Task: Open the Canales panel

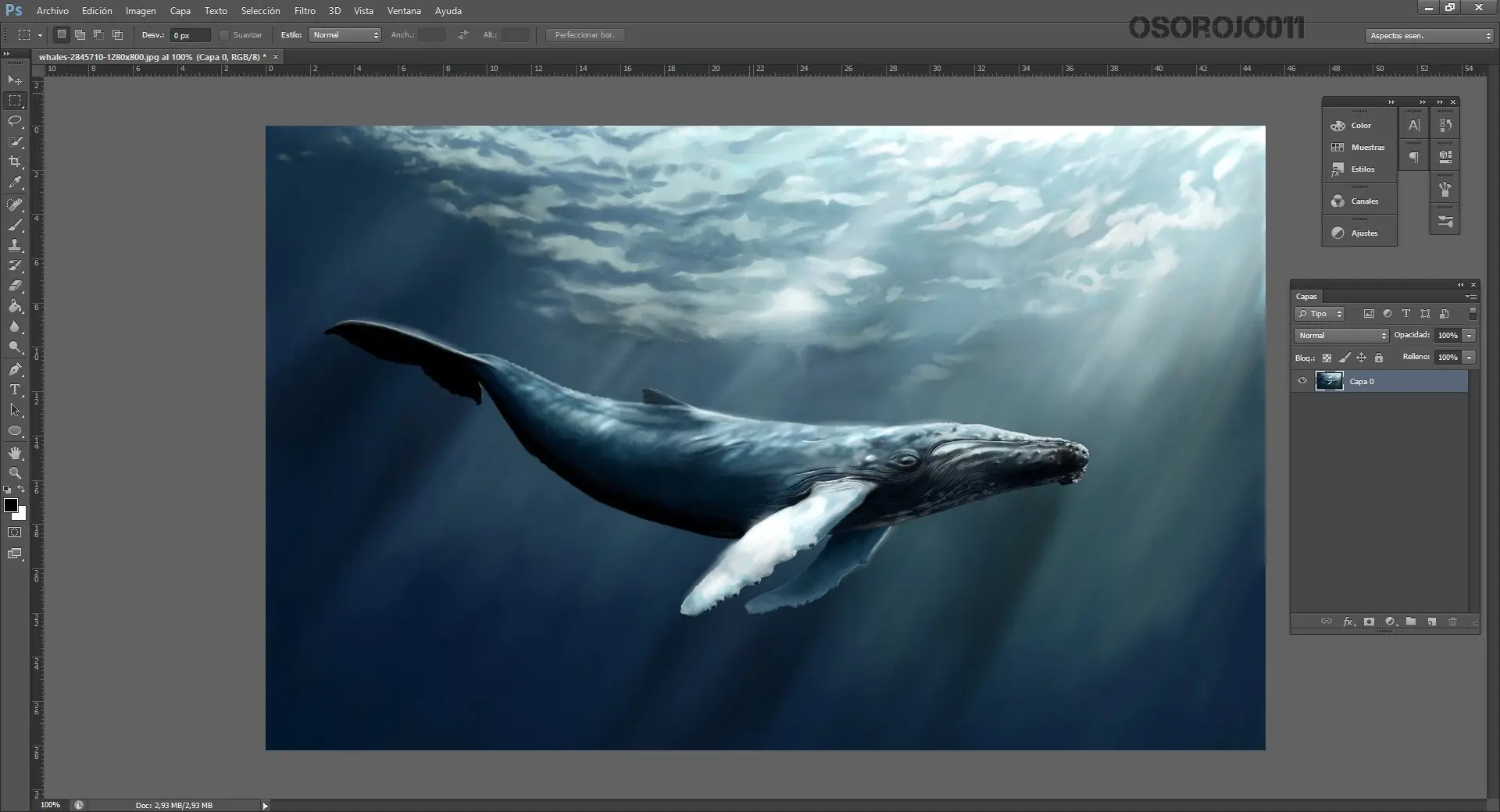Action: [1359, 201]
